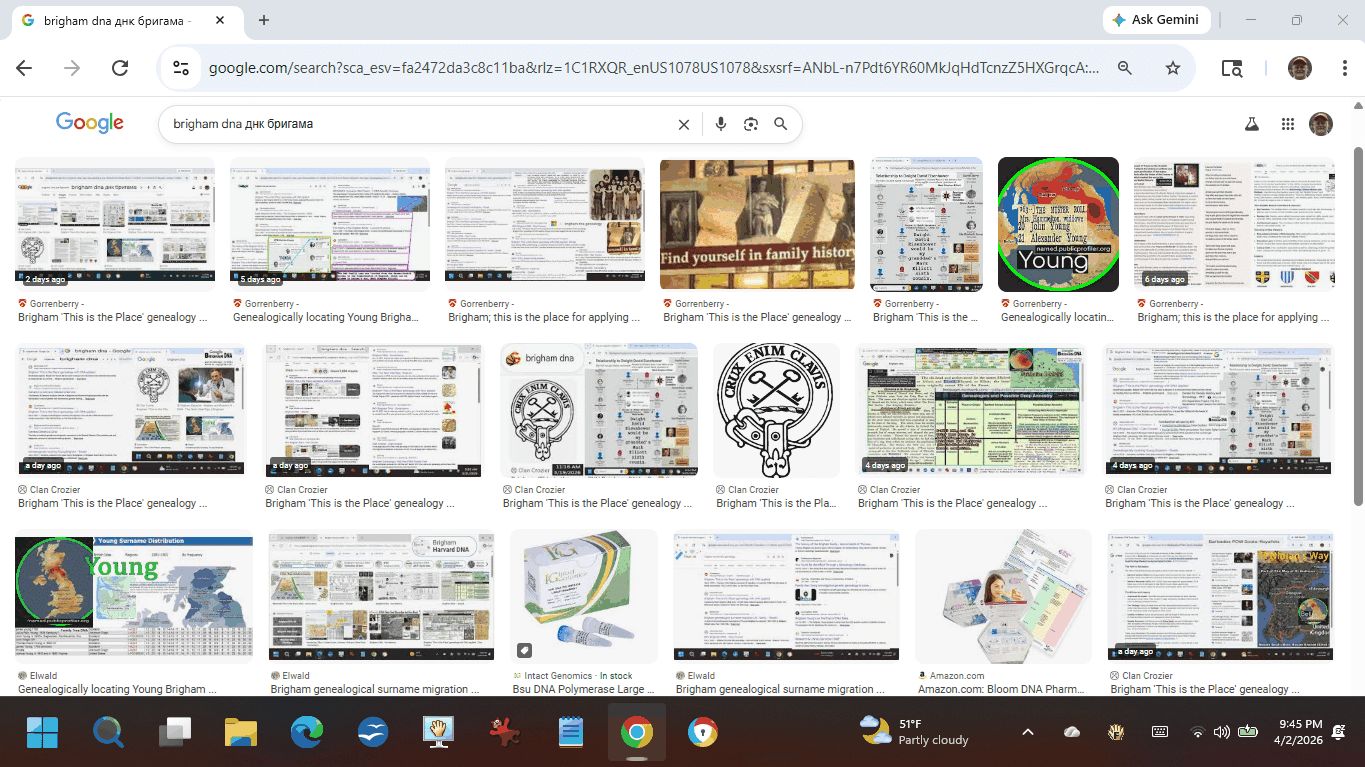Viewport: 1365px width, 767px height.
Task: Go to Google home via logo
Action: click(90, 123)
